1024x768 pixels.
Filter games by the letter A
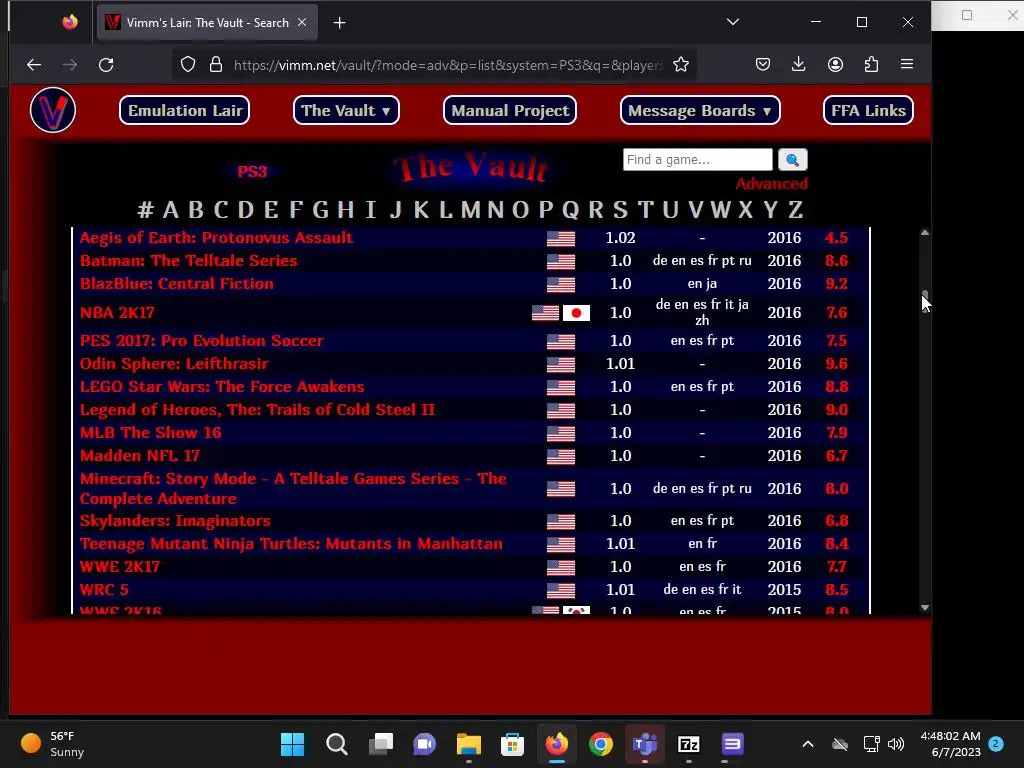(x=170, y=210)
